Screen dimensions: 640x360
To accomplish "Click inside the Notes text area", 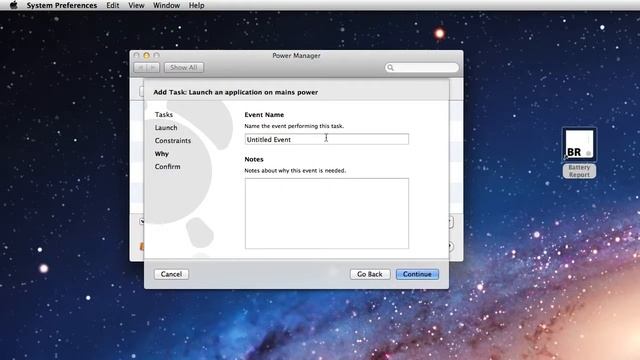I will [x=327, y=213].
